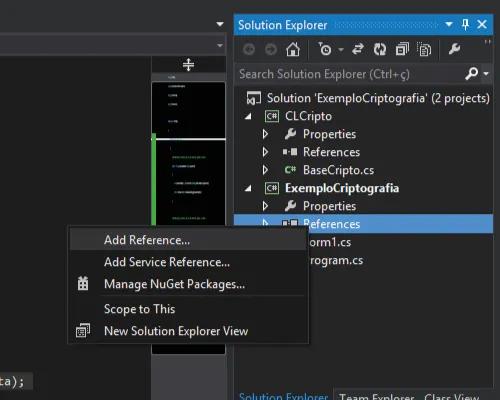Switch to the Team Explorer tab

376,397
